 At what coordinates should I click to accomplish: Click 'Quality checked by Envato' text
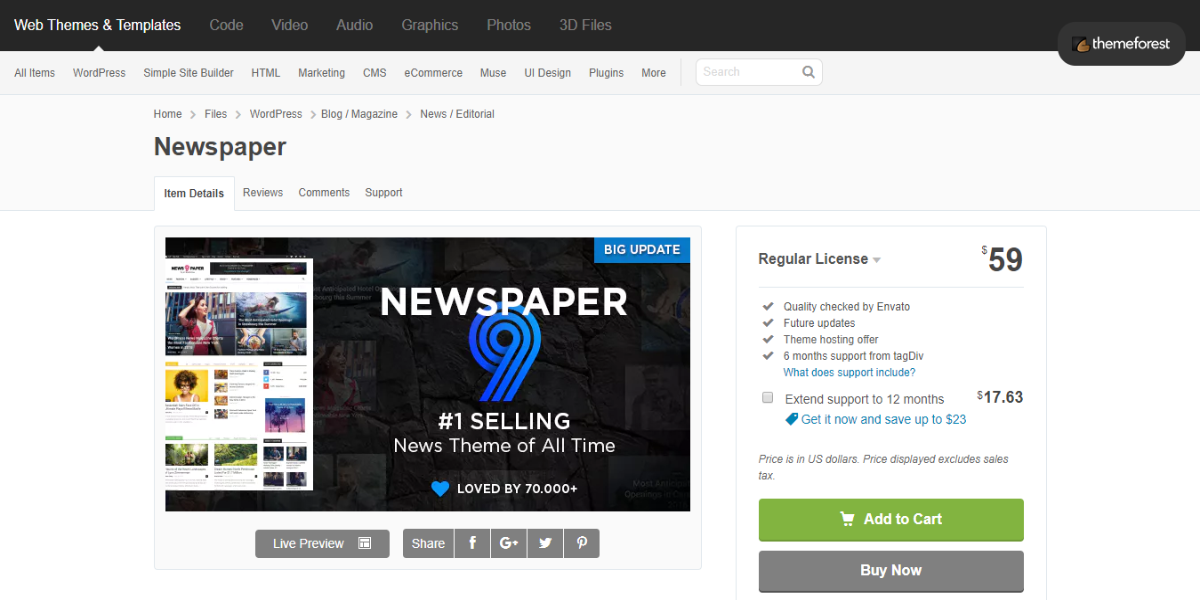[847, 307]
